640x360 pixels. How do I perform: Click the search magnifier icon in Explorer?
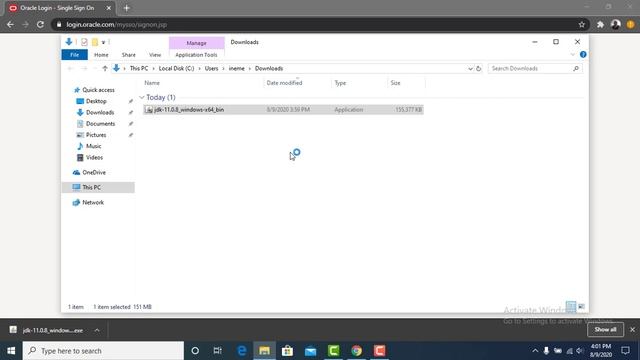576,69
